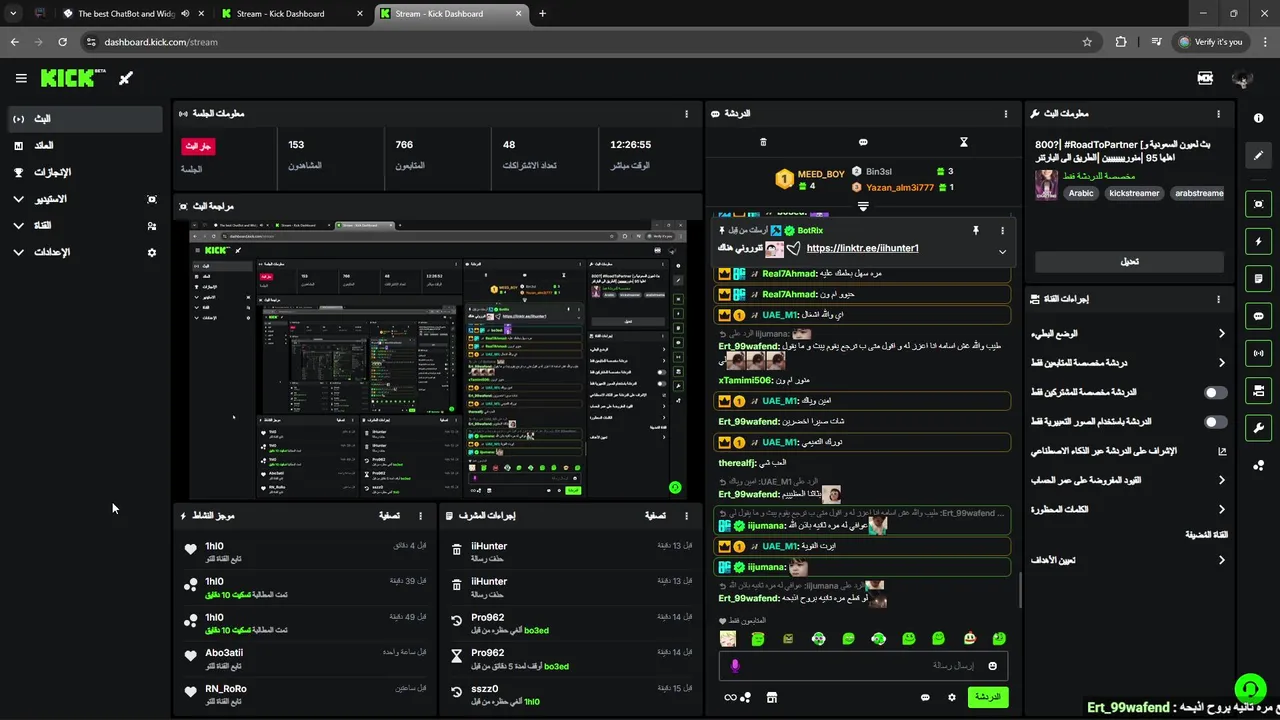Open followers-only chat chevron
1280x720 pixels.
coord(1221,363)
